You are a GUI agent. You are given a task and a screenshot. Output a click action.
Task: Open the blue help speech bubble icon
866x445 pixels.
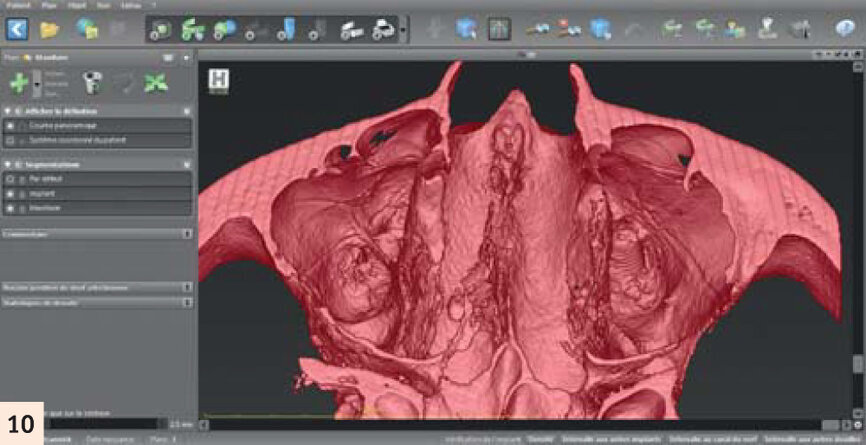click(844, 28)
